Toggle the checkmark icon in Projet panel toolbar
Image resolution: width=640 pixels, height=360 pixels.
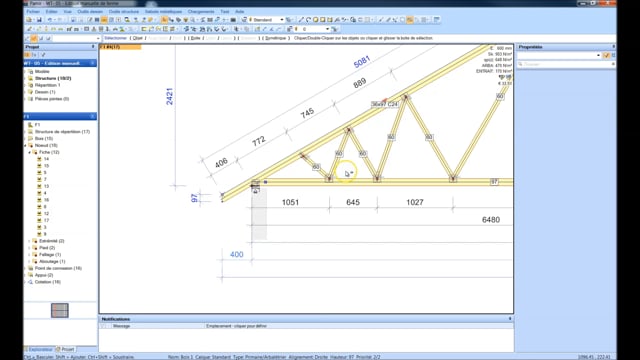pos(43,55)
